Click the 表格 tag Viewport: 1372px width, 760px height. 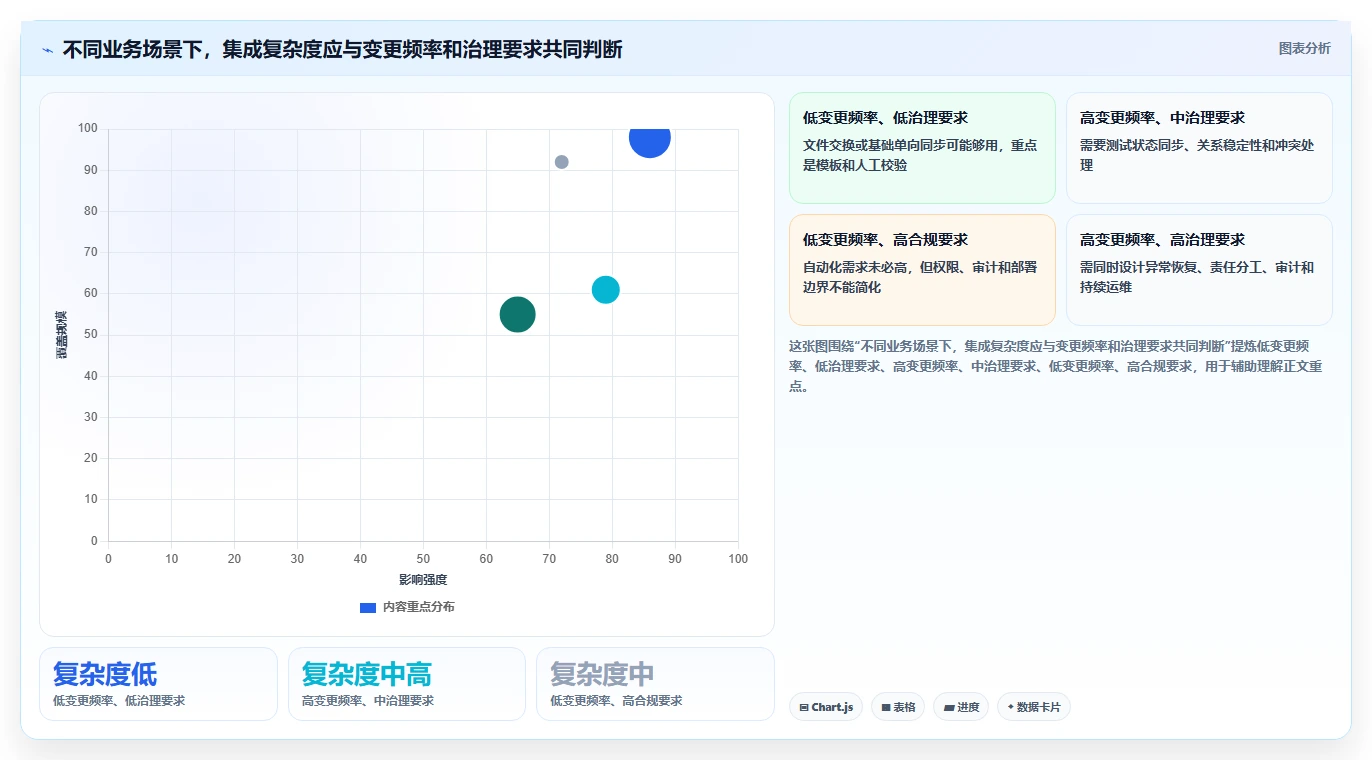898,707
